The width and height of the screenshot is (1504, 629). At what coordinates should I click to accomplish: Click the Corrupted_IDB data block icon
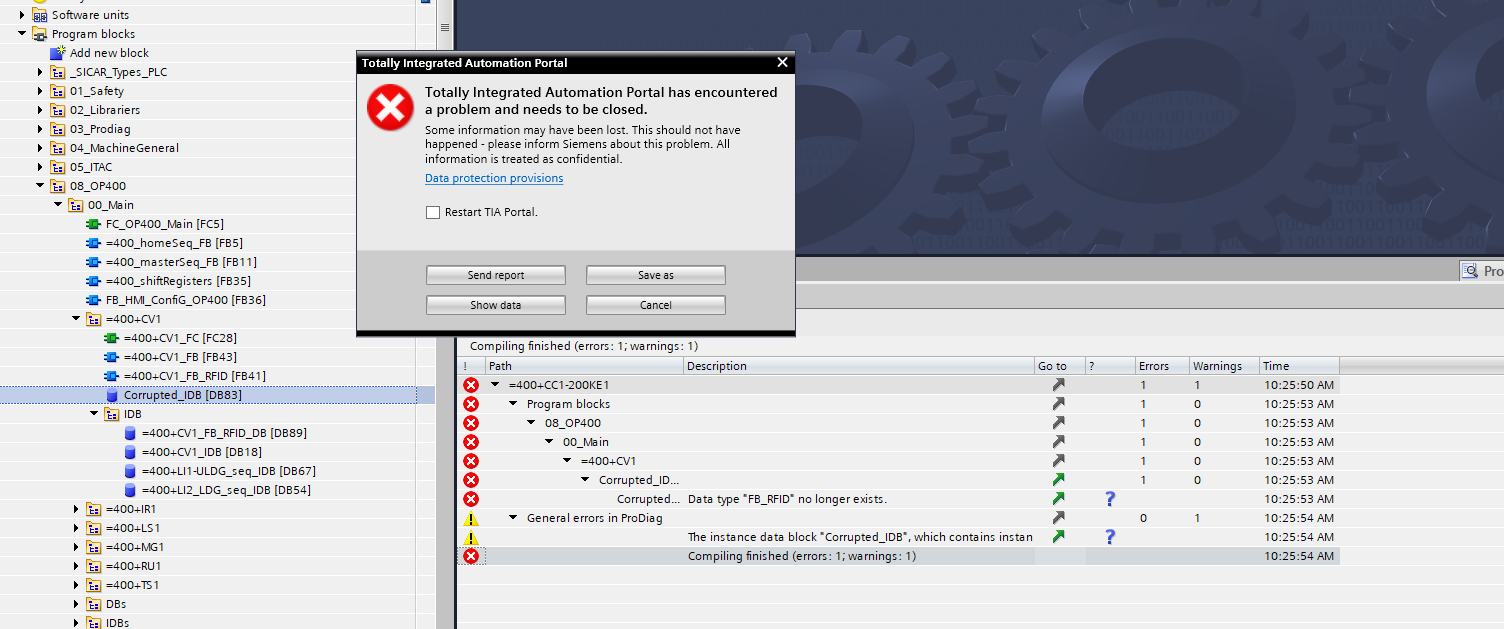112,395
